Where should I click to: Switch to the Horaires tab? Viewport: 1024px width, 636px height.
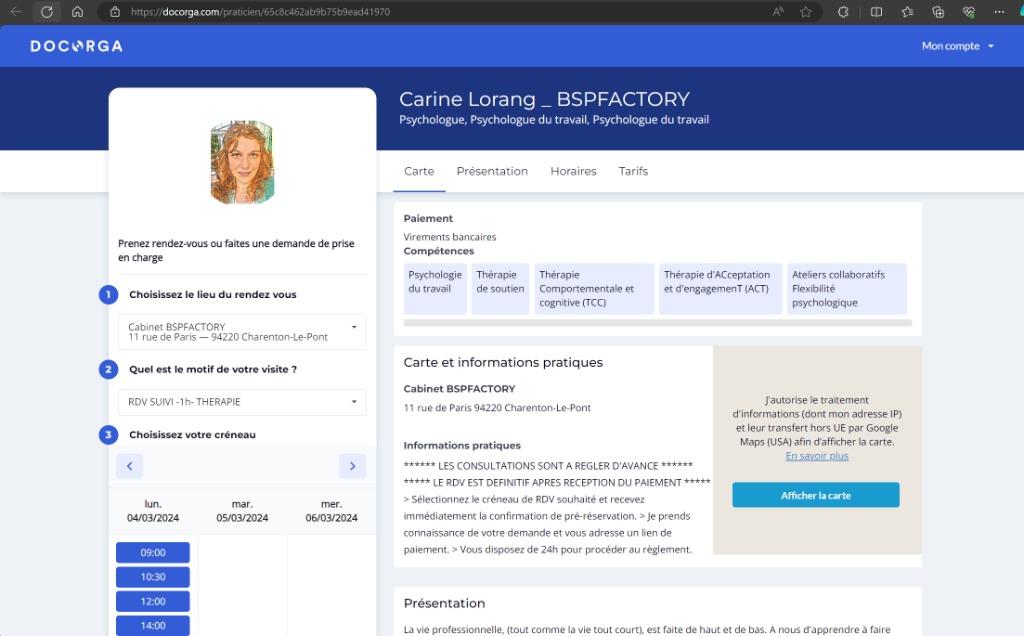[573, 171]
